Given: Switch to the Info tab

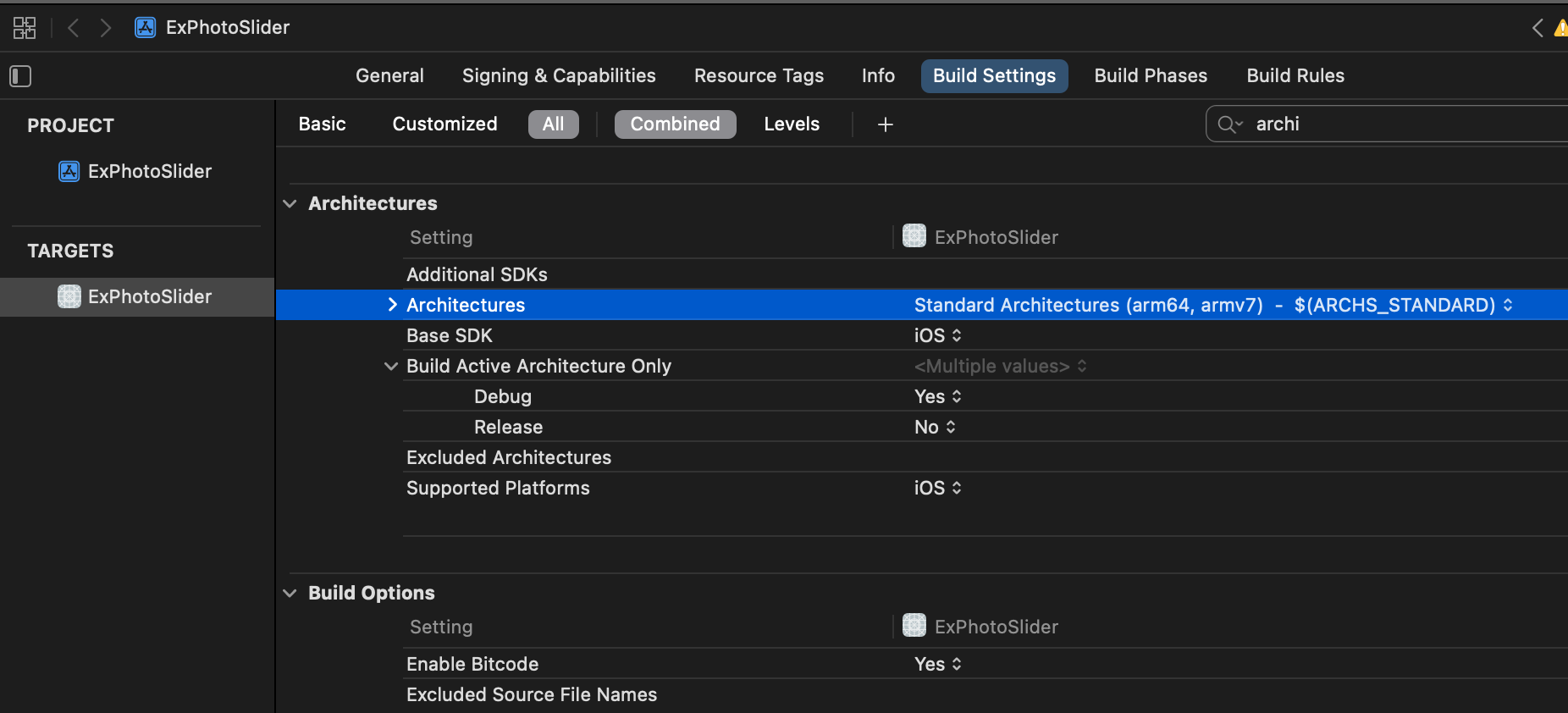Looking at the screenshot, I should pos(878,76).
